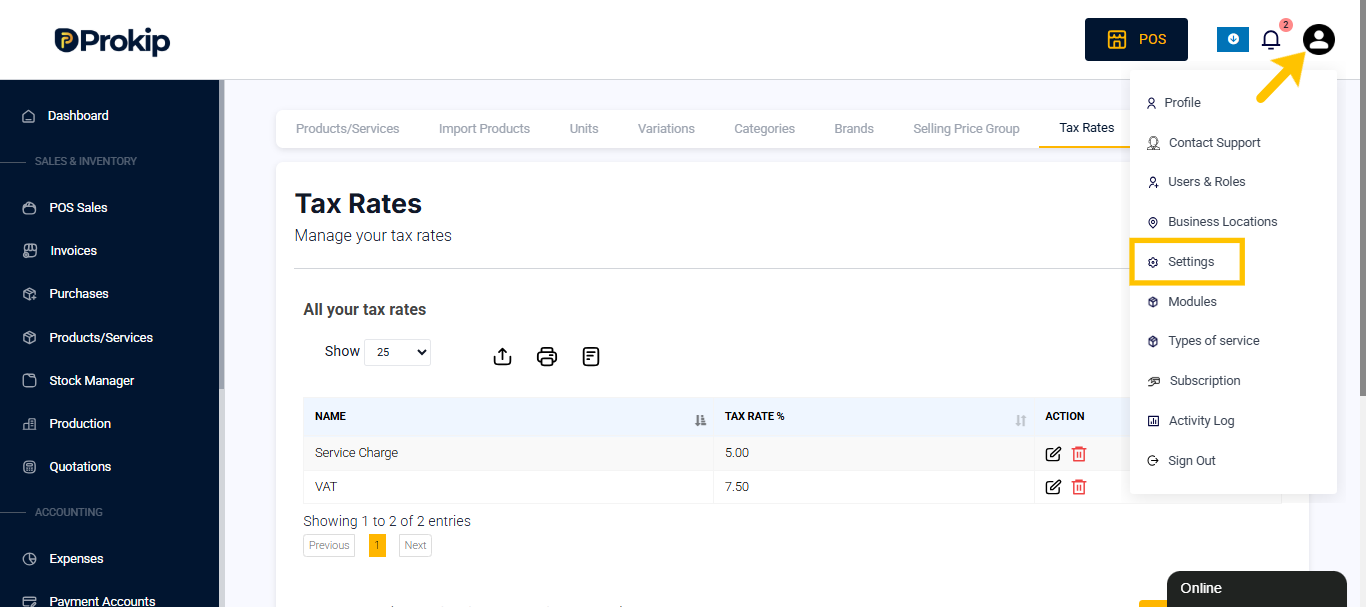The height and width of the screenshot is (607, 1366).
Task: Open the notifications bell icon
Action: 1271,40
